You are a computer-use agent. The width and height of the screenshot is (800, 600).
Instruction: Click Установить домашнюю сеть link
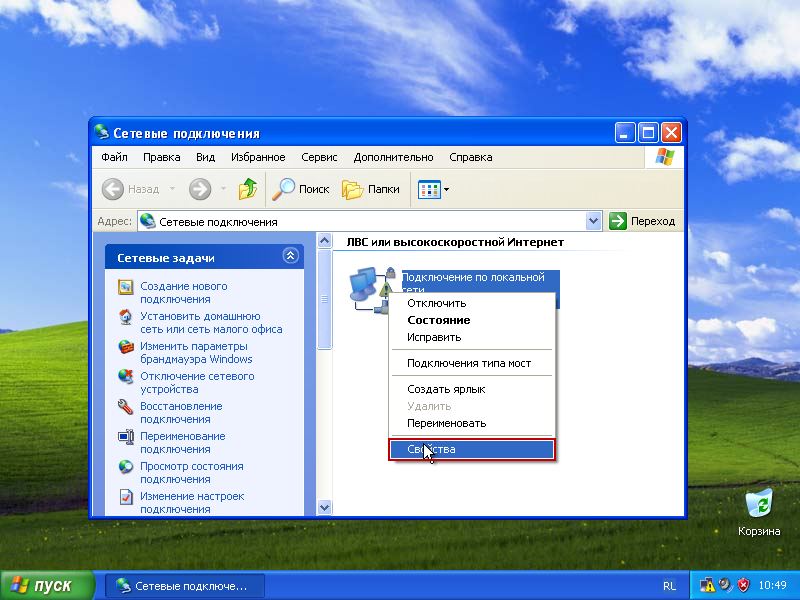click(211, 323)
